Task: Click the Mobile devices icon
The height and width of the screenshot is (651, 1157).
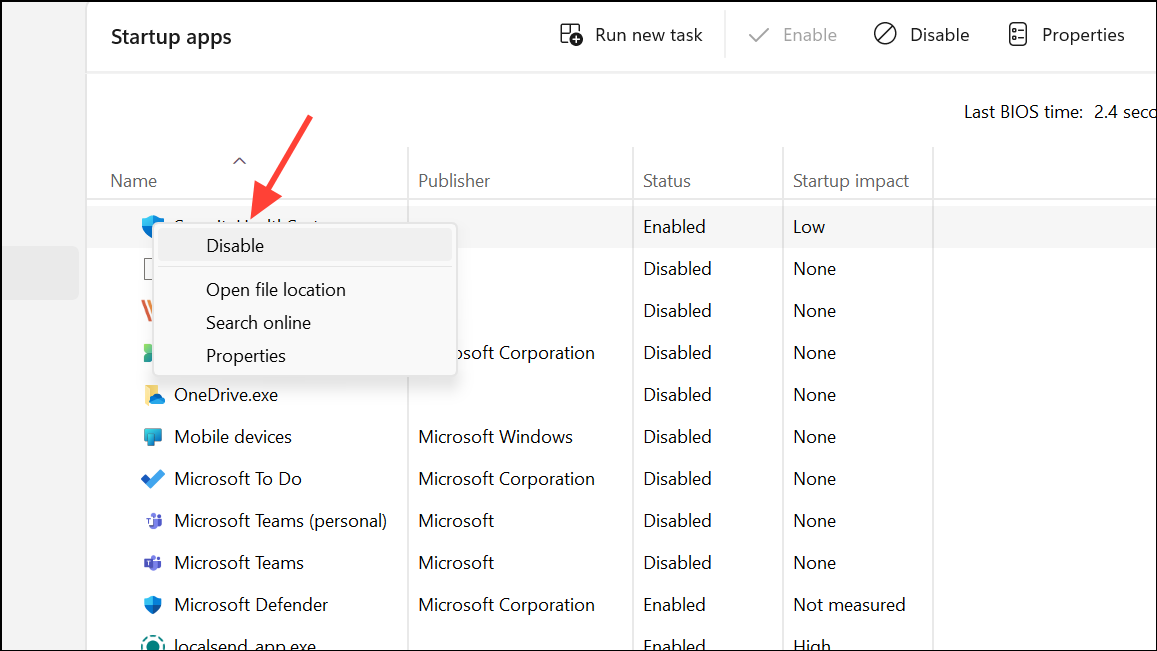Action: pos(153,437)
